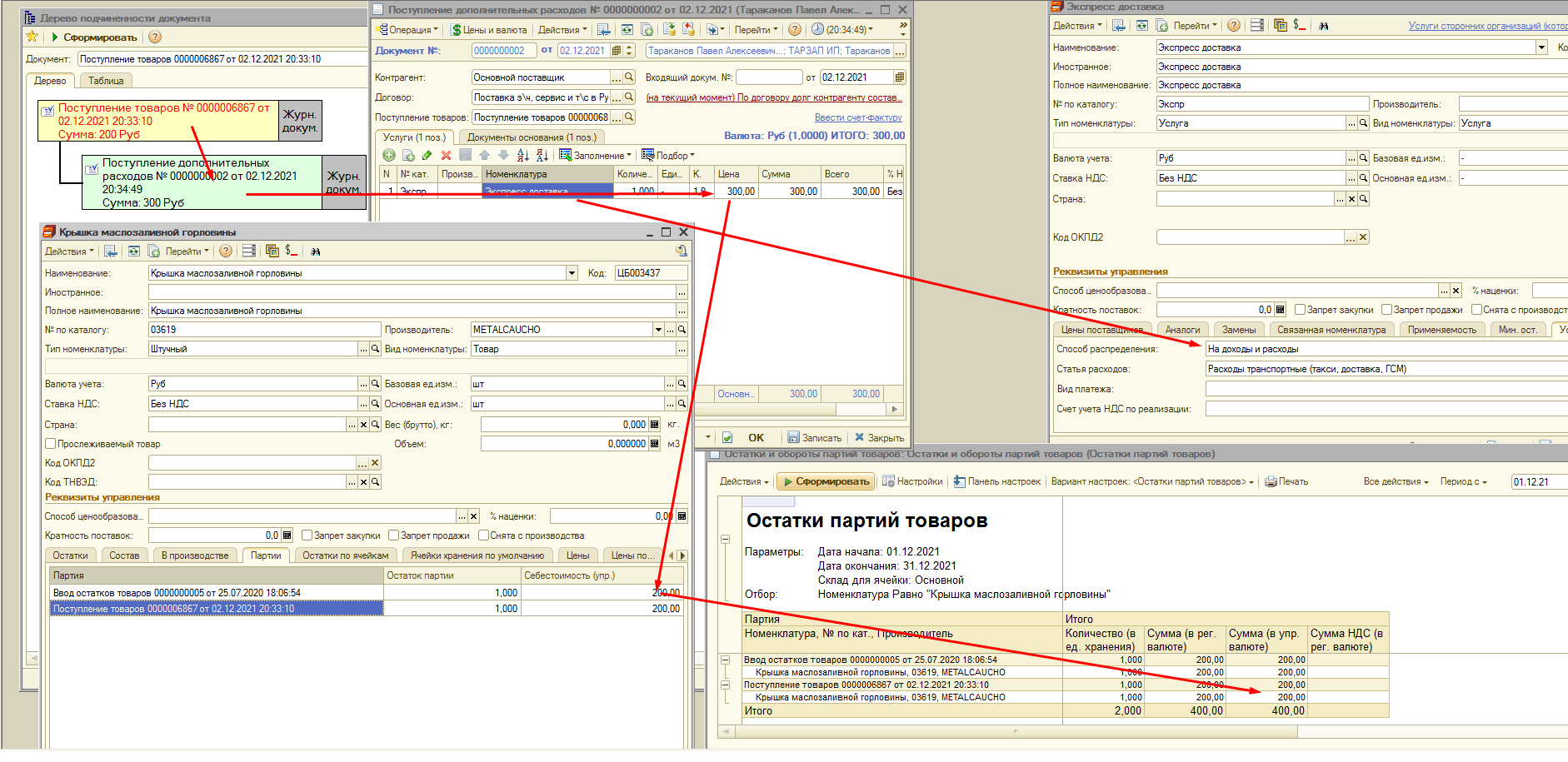Click Сформировать in document tree window

(x=94, y=37)
